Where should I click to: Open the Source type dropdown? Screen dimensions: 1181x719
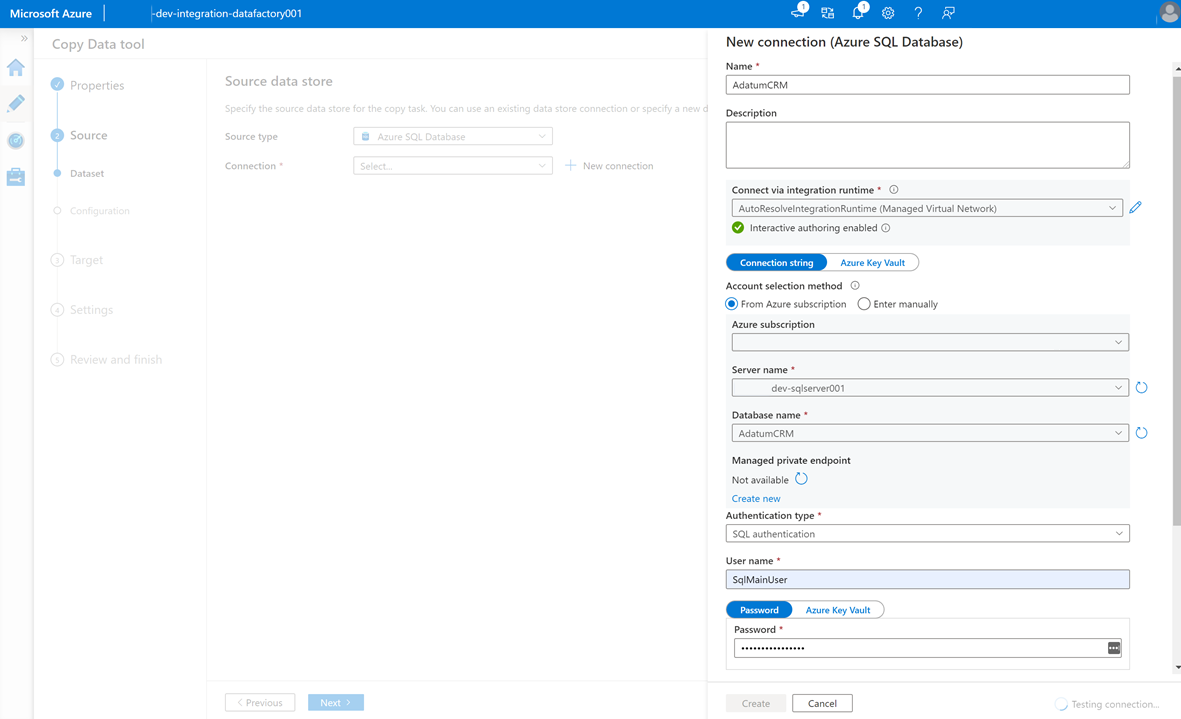(x=453, y=136)
